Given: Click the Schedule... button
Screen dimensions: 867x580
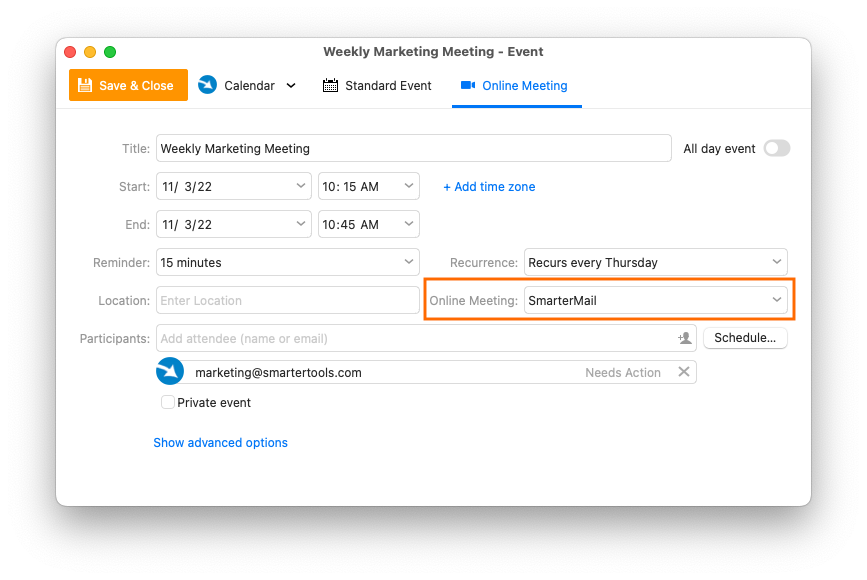Looking at the screenshot, I should pyautogui.click(x=745, y=338).
